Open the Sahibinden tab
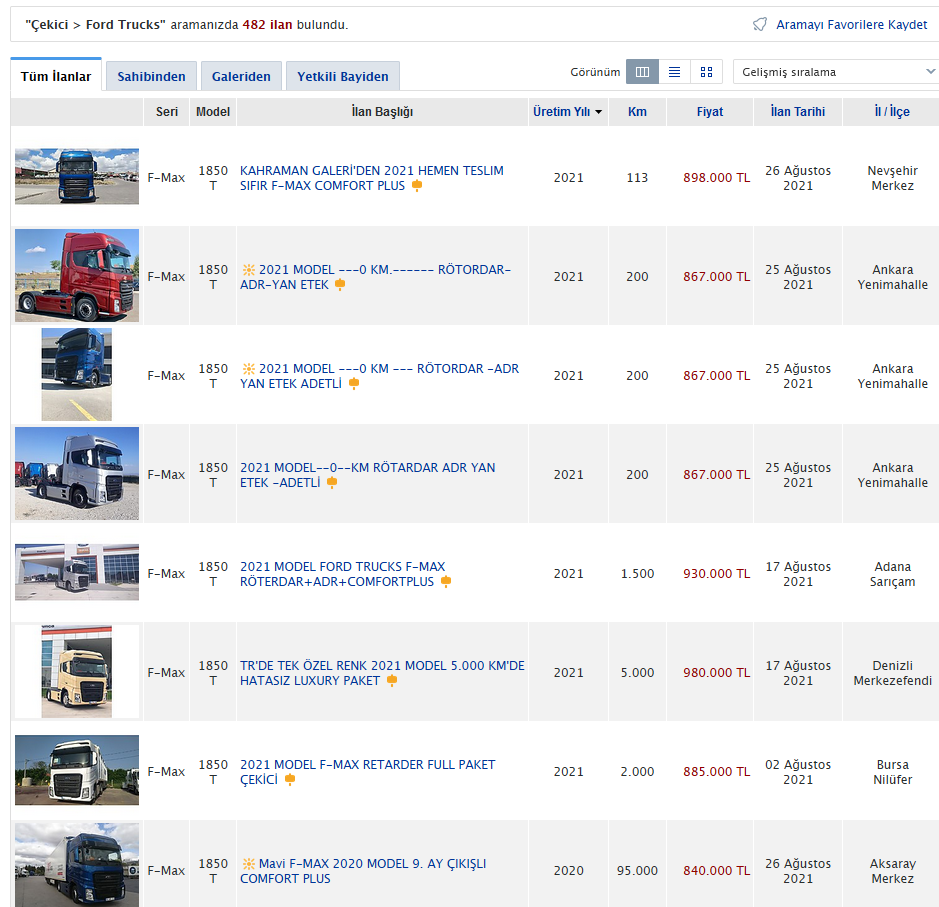Screen dimensions: 939x907 click(x=151, y=77)
